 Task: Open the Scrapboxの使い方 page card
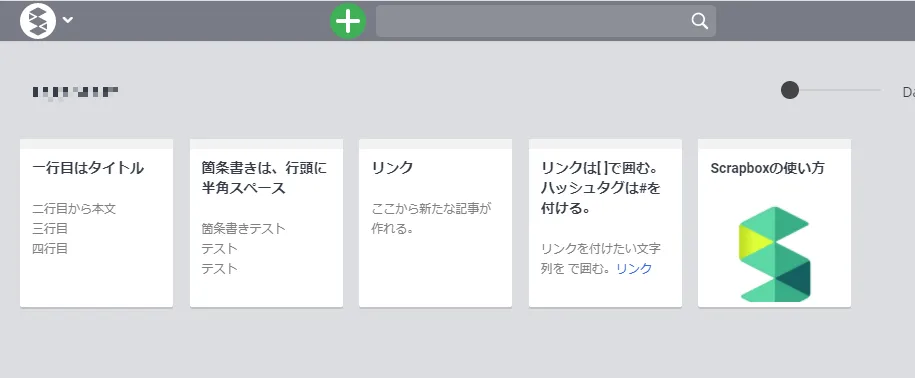[774, 223]
